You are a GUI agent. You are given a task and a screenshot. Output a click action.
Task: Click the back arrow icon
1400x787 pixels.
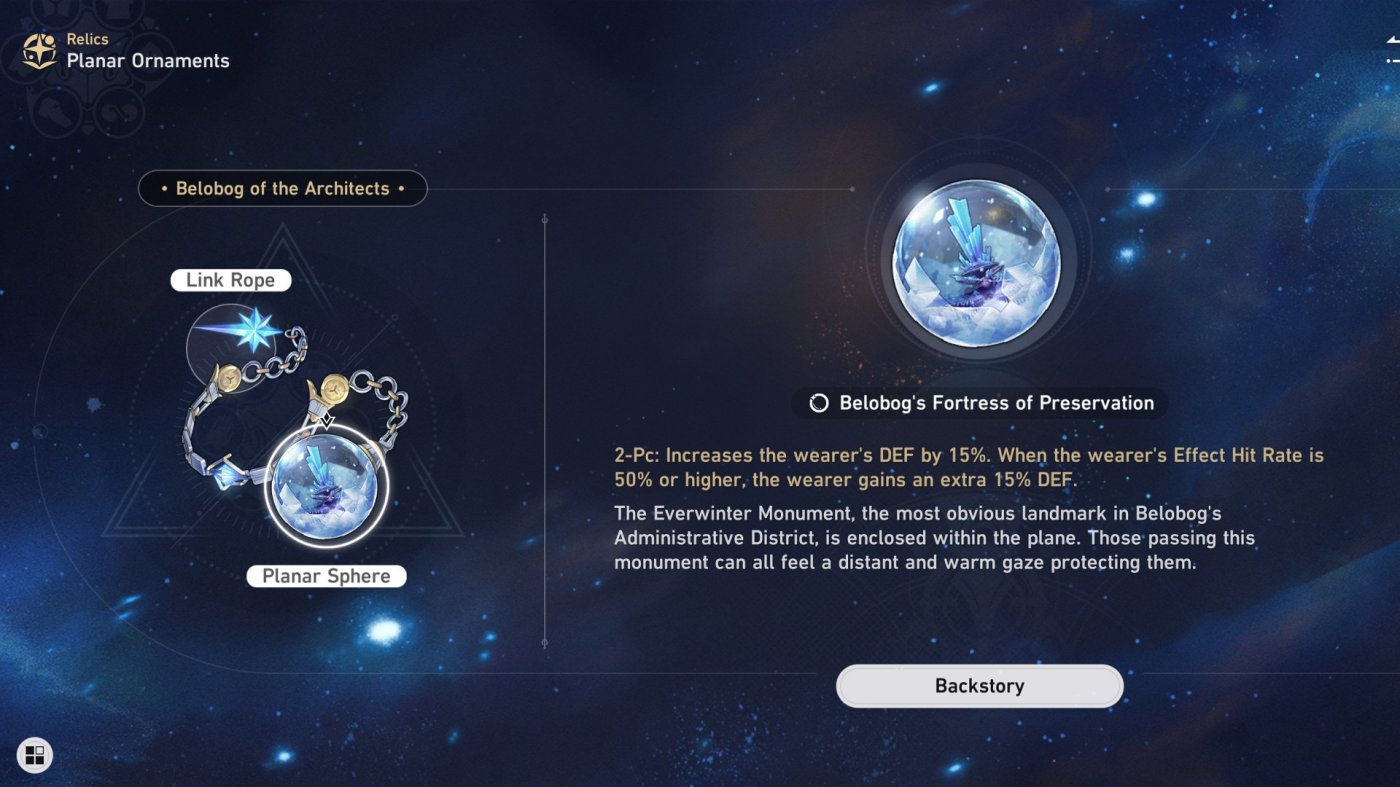pos(1392,40)
